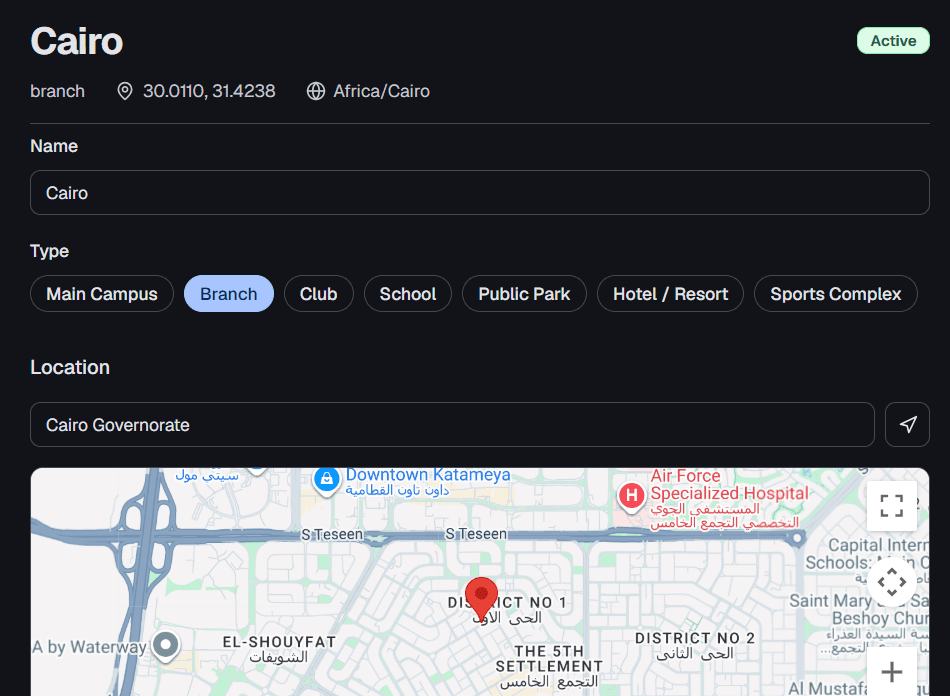Viewport: 950px width, 696px height.
Task: Toggle map fullscreen view
Action: click(x=891, y=506)
